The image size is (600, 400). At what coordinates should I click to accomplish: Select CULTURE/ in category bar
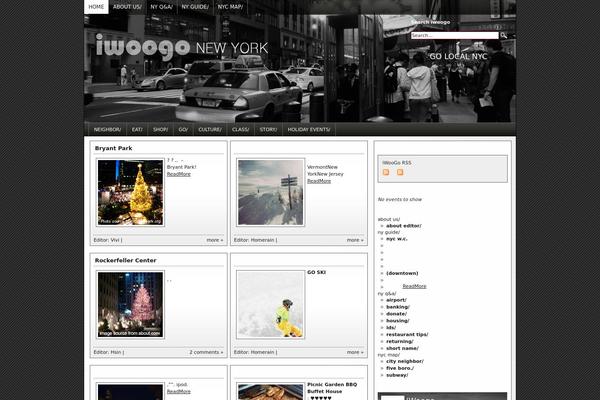click(x=210, y=130)
